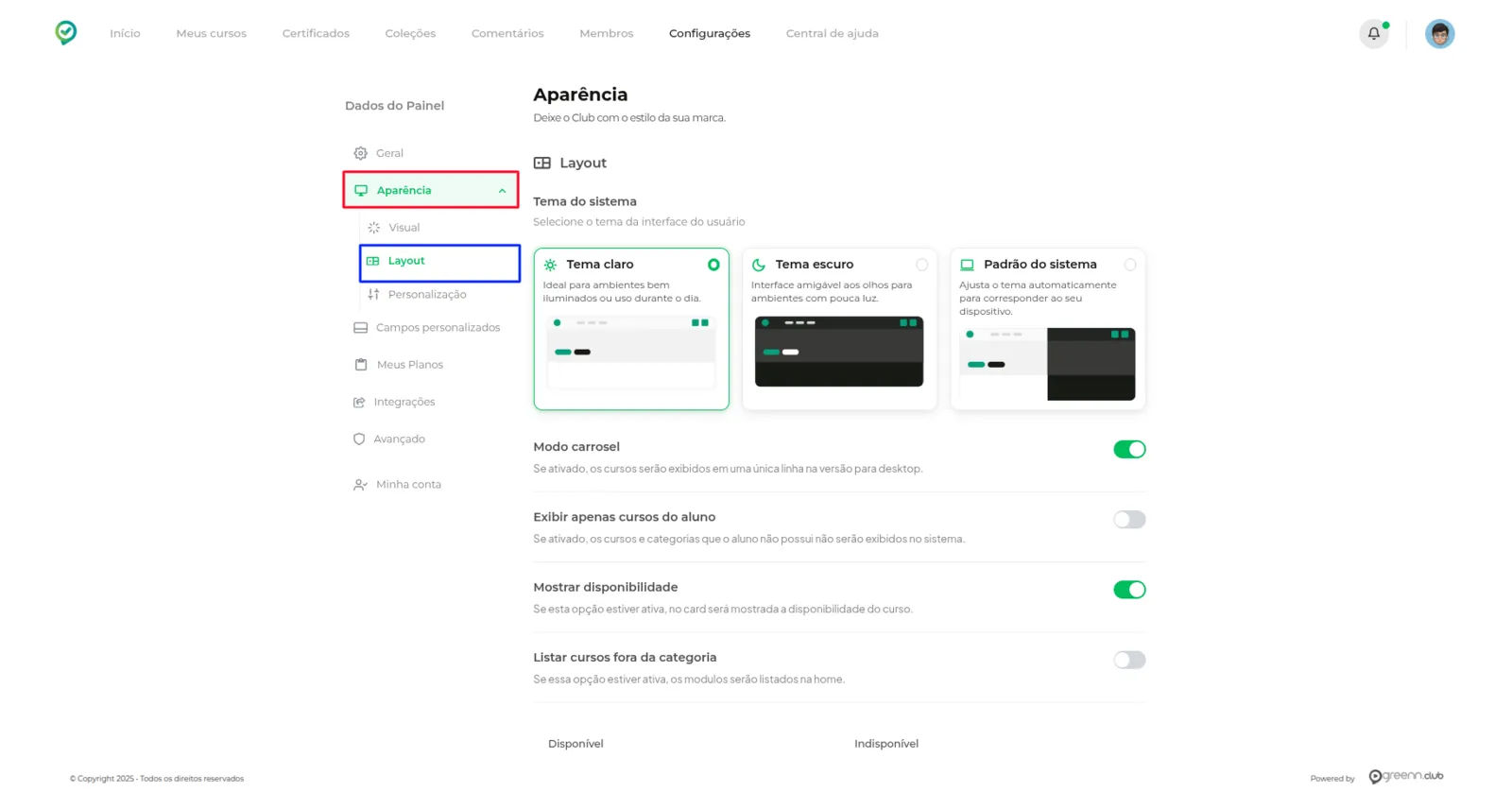
Task: Select the Layout submenu item
Action: (439, 262)
